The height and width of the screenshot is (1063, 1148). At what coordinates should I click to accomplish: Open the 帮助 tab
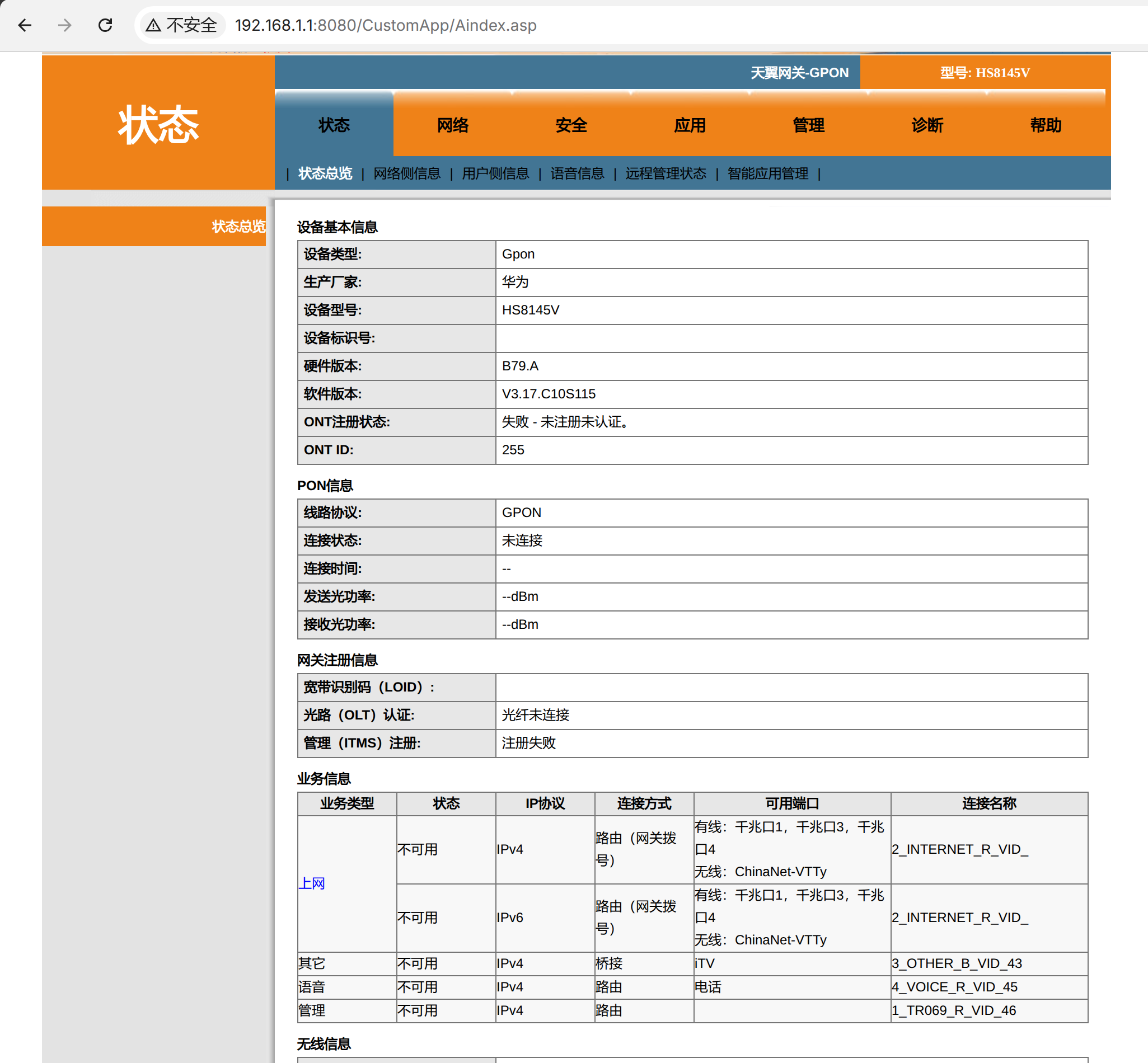[x=1046, y=125]
